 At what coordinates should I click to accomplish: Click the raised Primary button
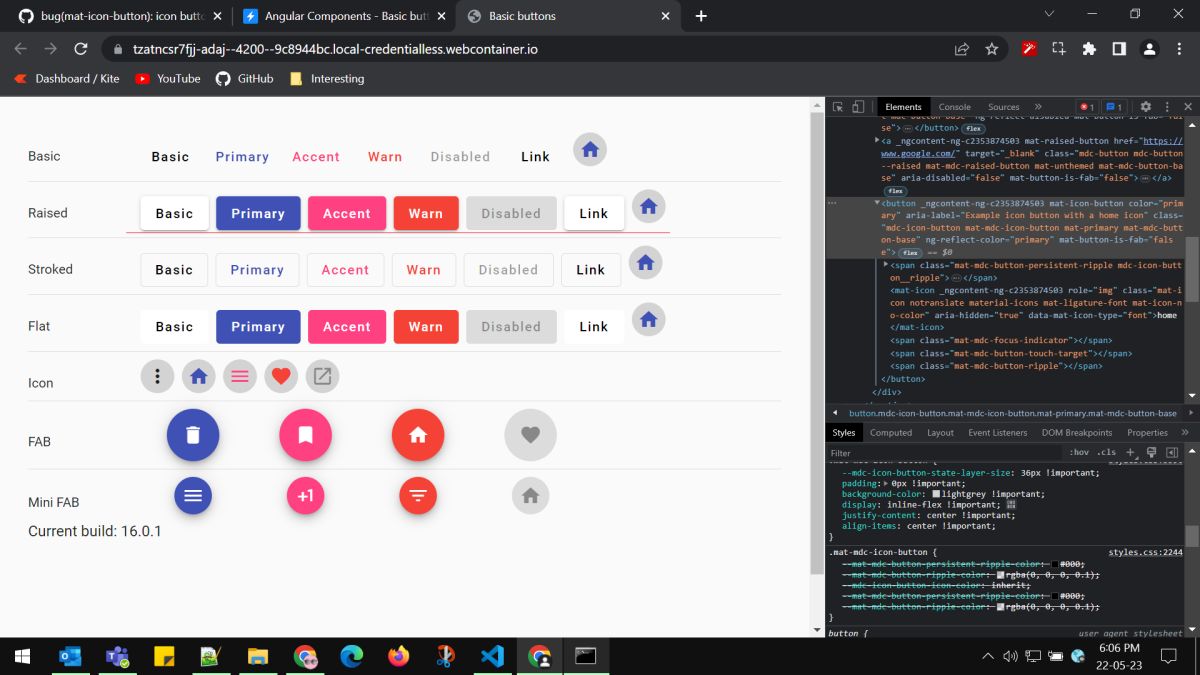click(258, 213)
